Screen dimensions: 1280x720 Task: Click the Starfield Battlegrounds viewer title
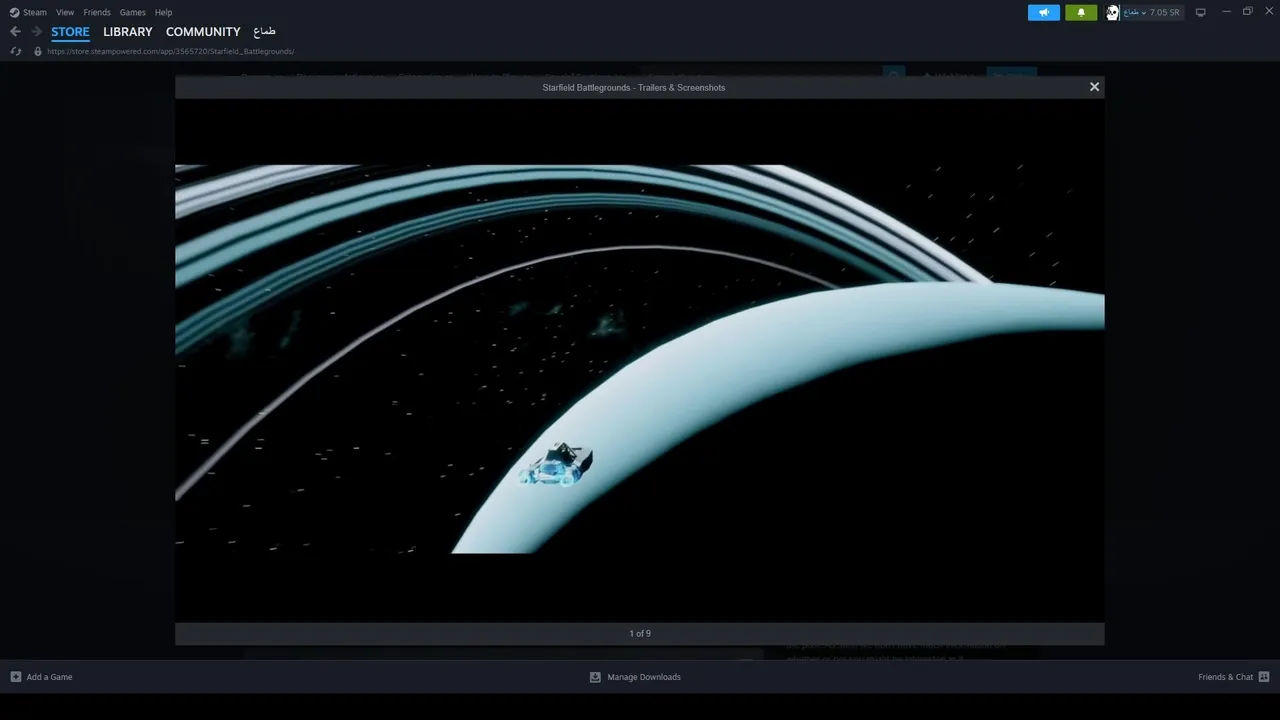click(634, 87)
